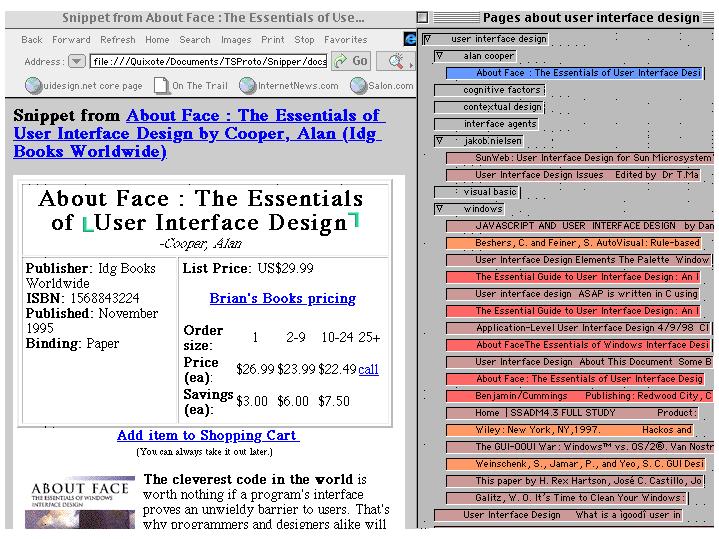Click close box of Pages about user interface design window

(x=422, y=17)
